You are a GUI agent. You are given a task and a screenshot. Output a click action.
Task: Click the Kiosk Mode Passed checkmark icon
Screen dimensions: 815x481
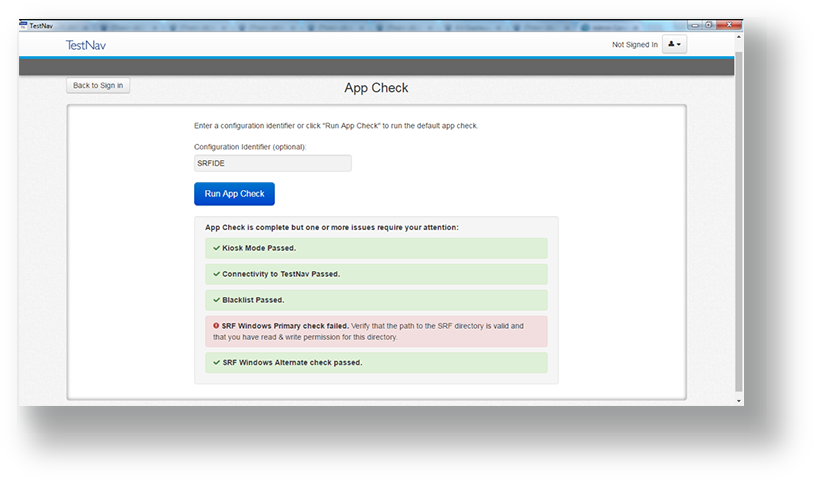(x=215, y=248)
